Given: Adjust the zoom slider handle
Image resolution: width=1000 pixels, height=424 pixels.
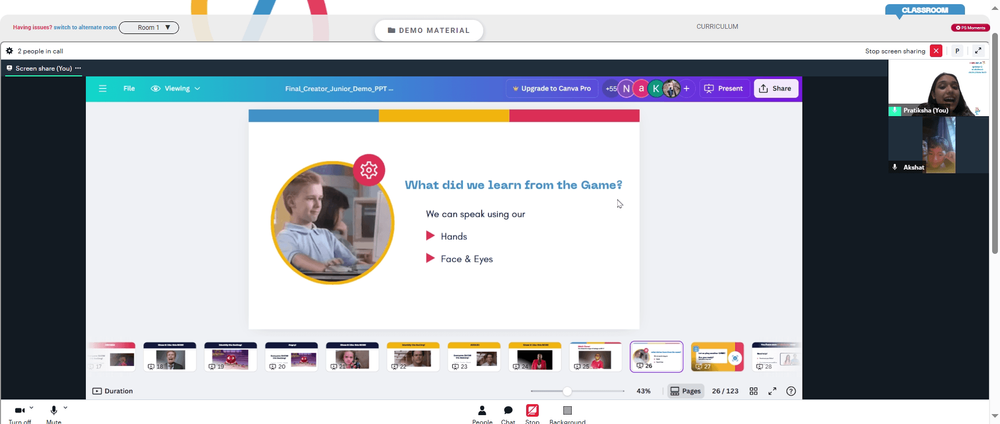Looking at the screenshot, I should coord(567,391).
